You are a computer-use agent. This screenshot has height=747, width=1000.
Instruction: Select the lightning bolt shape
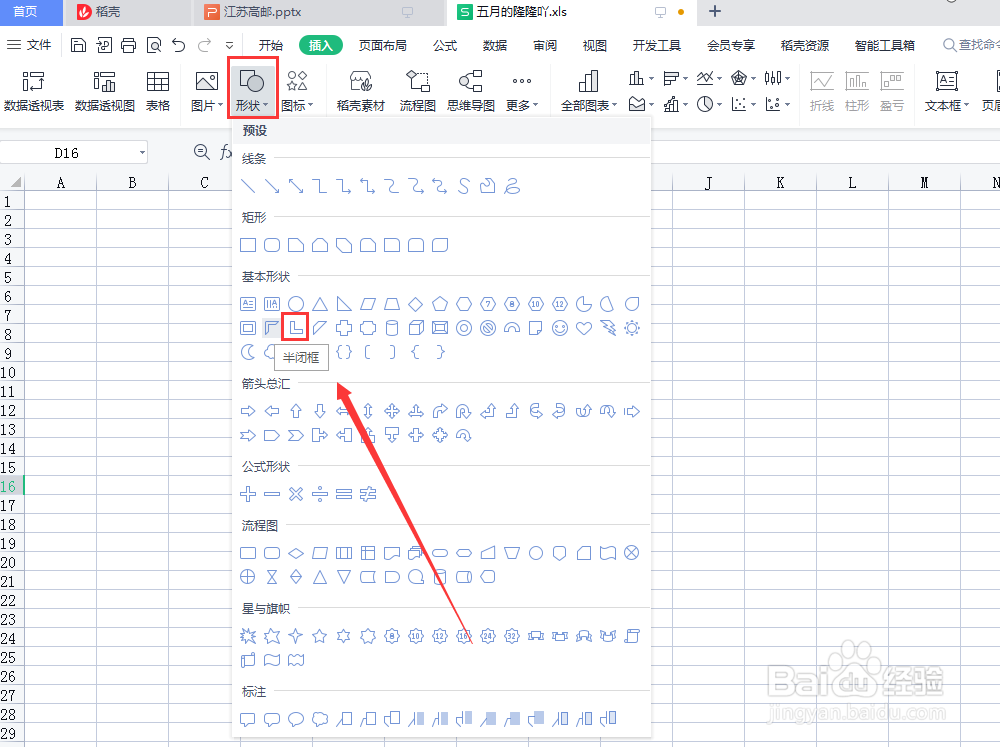click(607, 327)
